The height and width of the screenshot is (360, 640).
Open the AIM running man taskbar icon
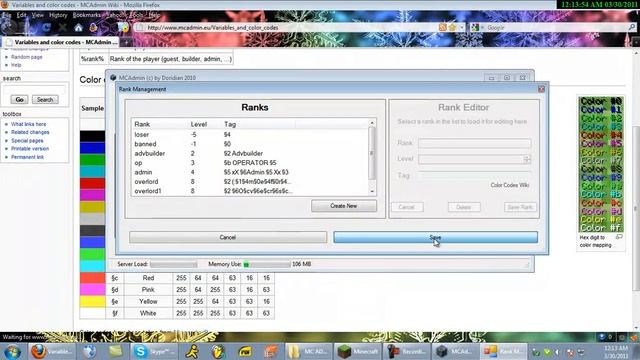[x=192, y=351]
